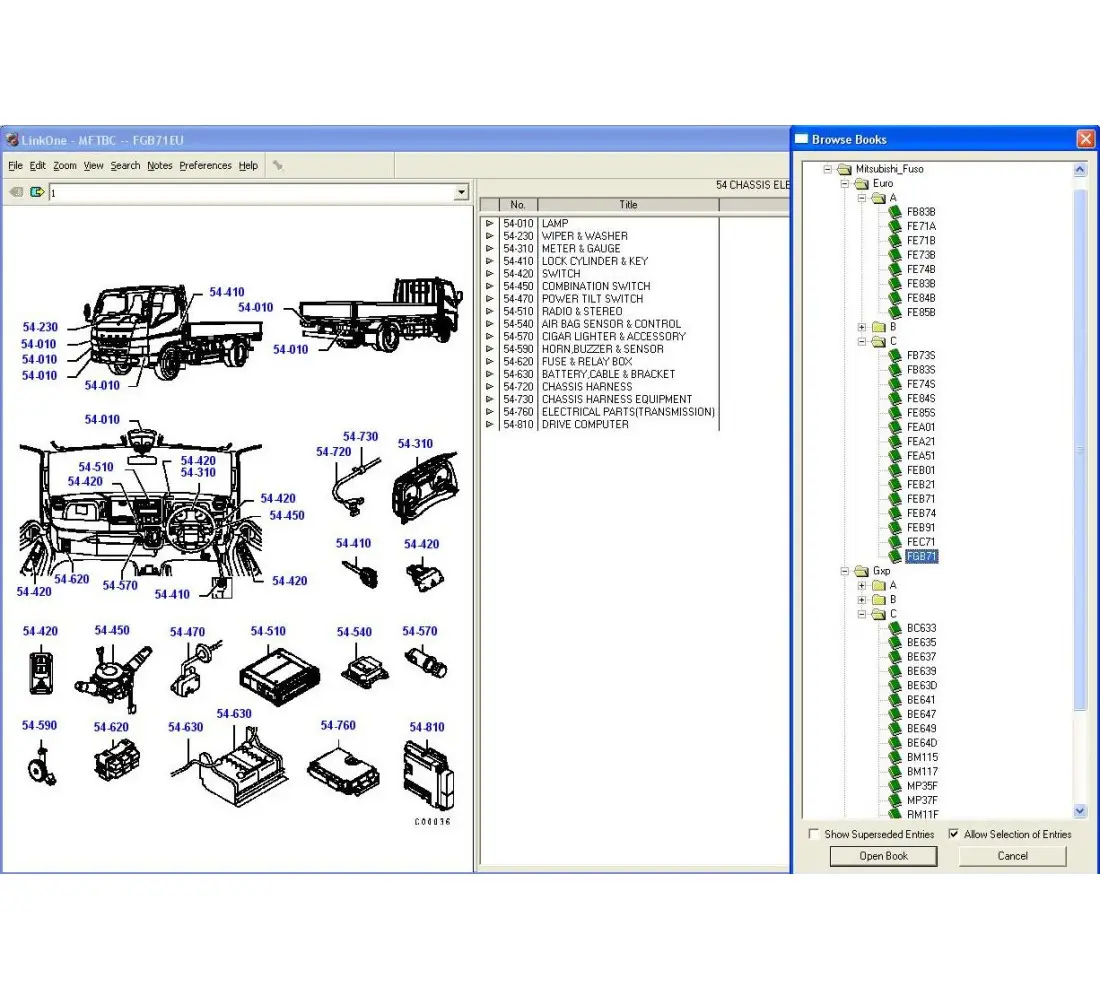Click the Euro folder icon
Screen dimensions: 1100x1000
pos(861,183)
